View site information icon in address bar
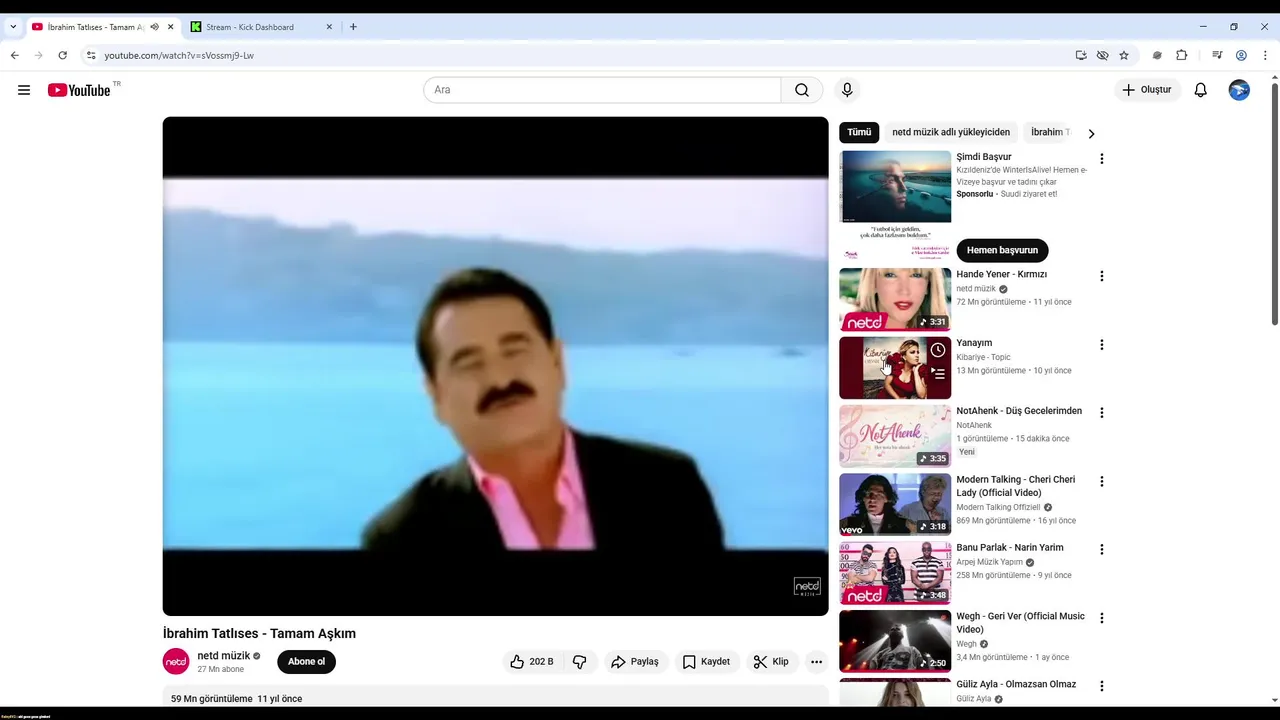The width and height of the screenshot is (1280, 720). click(x=91, y=56)
